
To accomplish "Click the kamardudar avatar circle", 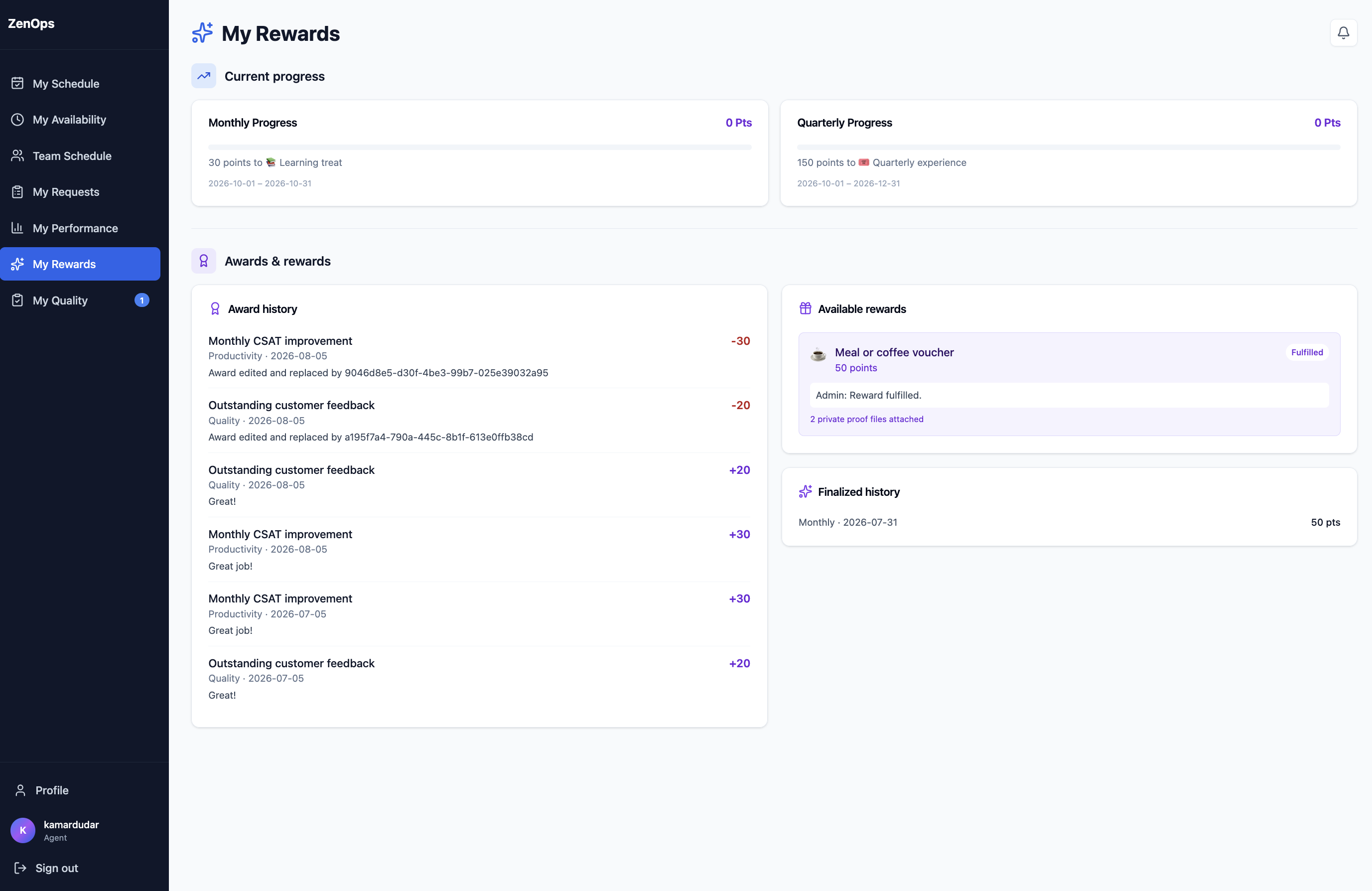I will click(23, 830).
